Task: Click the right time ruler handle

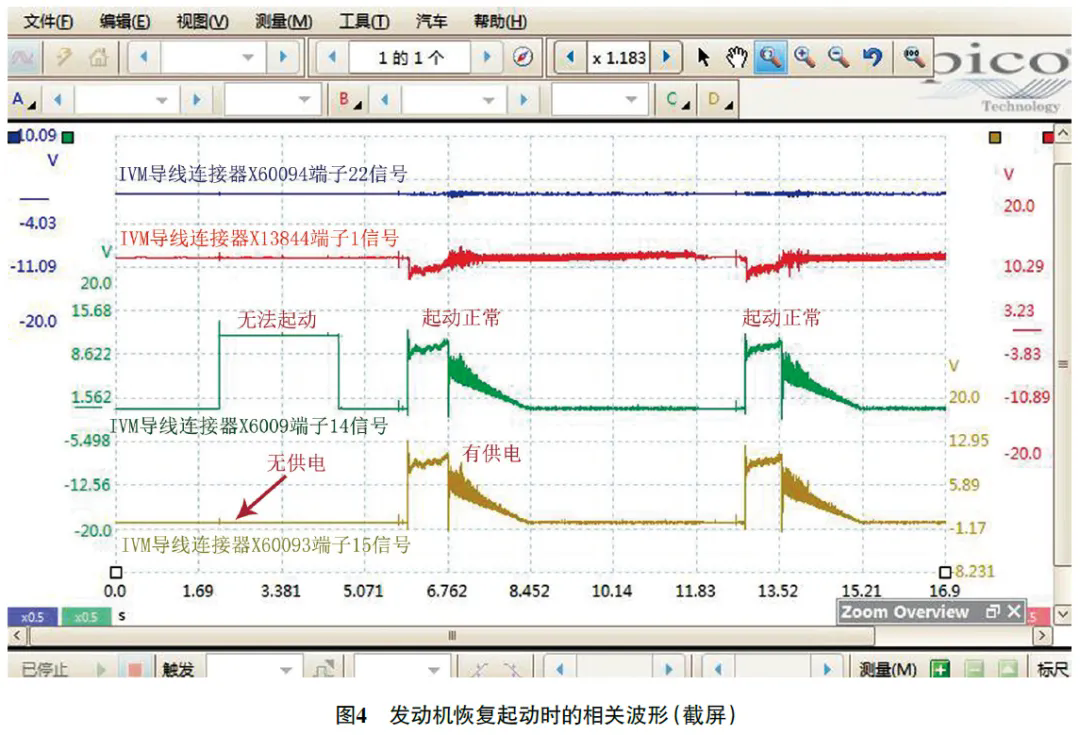Action: tap(945, 572)
